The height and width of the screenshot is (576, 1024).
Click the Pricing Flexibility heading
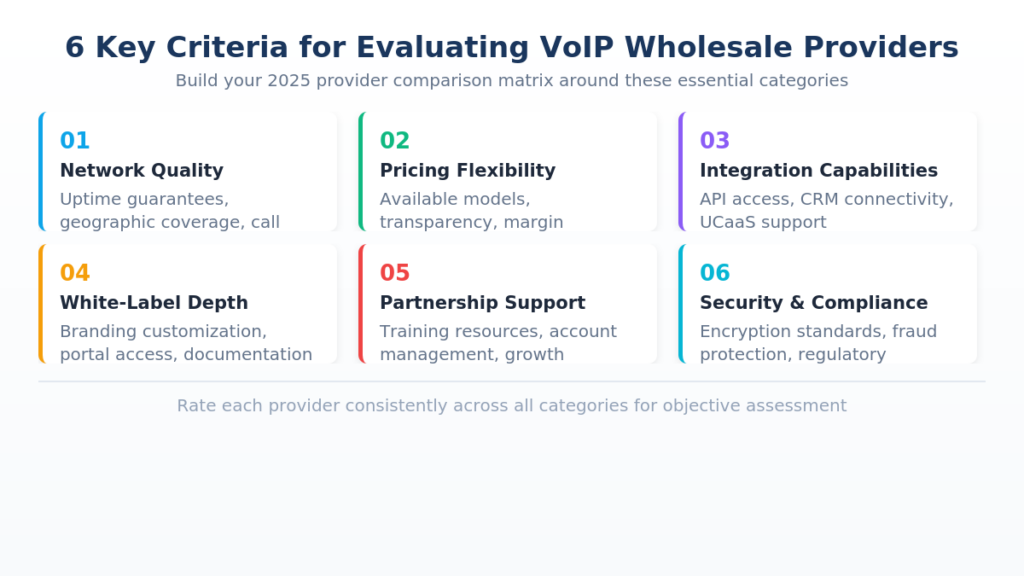click(467, 171)
